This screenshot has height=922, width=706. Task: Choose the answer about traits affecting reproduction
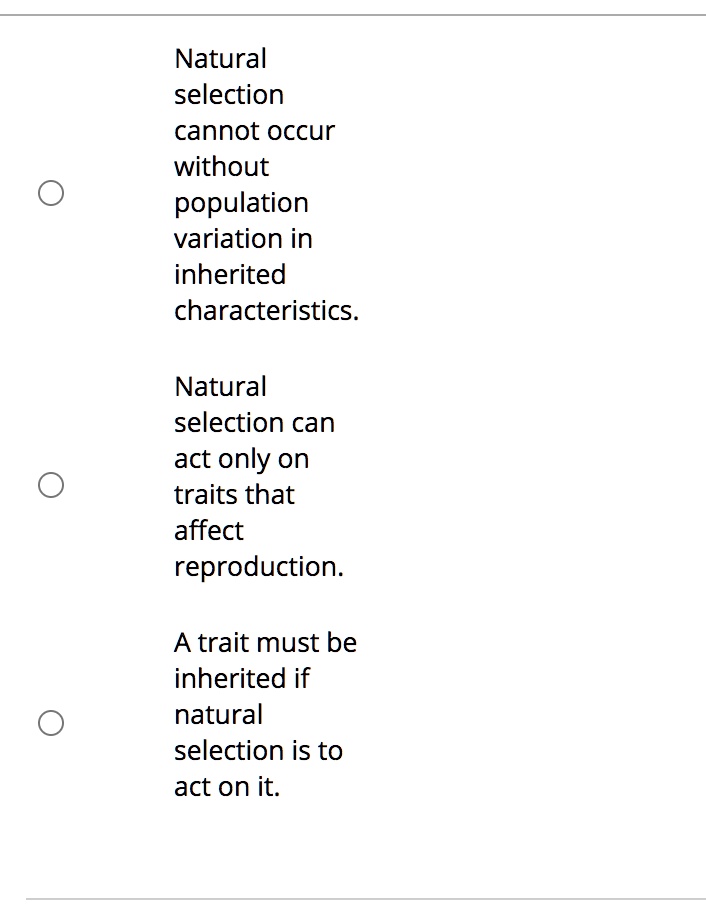pos(51,485)
